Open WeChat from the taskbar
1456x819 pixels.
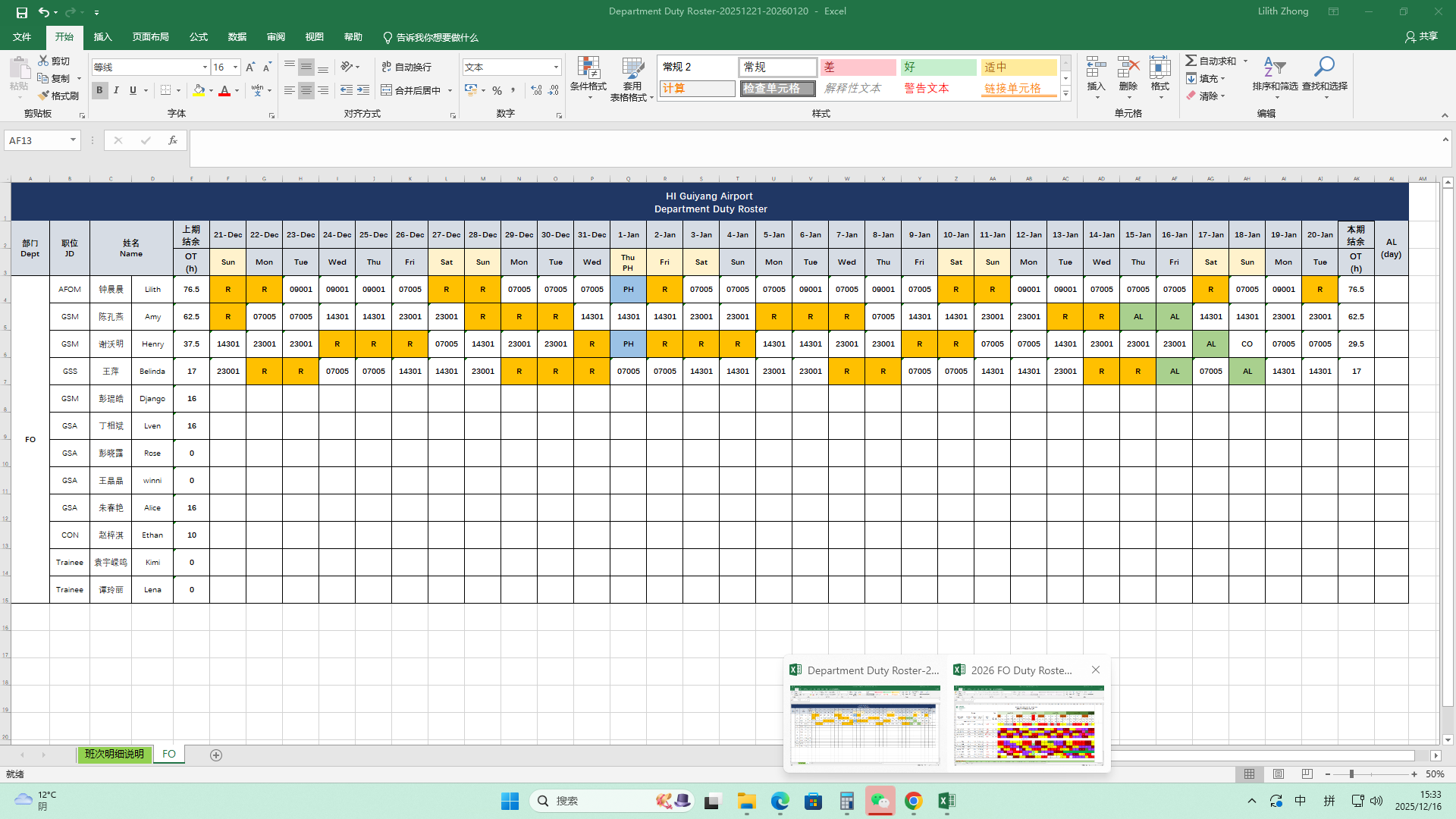pos(880,801)
